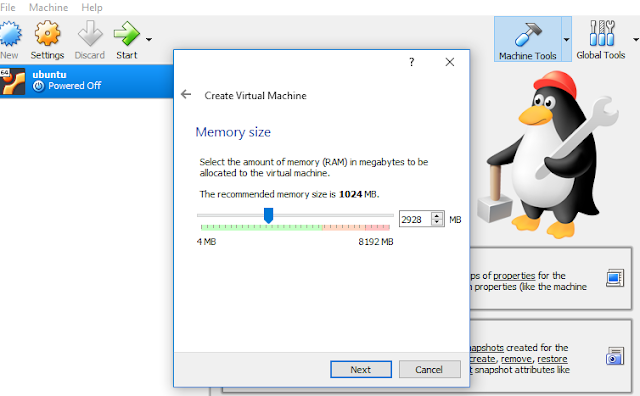Click the ubuntu VM OS icon
The height and width of the screenshot is (396, 640).
pyautogui.click(x=13, y=81)
